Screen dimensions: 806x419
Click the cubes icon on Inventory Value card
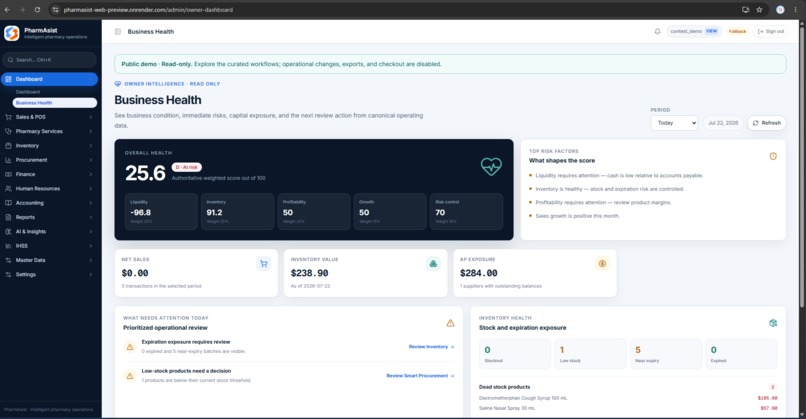click(433, 264)
